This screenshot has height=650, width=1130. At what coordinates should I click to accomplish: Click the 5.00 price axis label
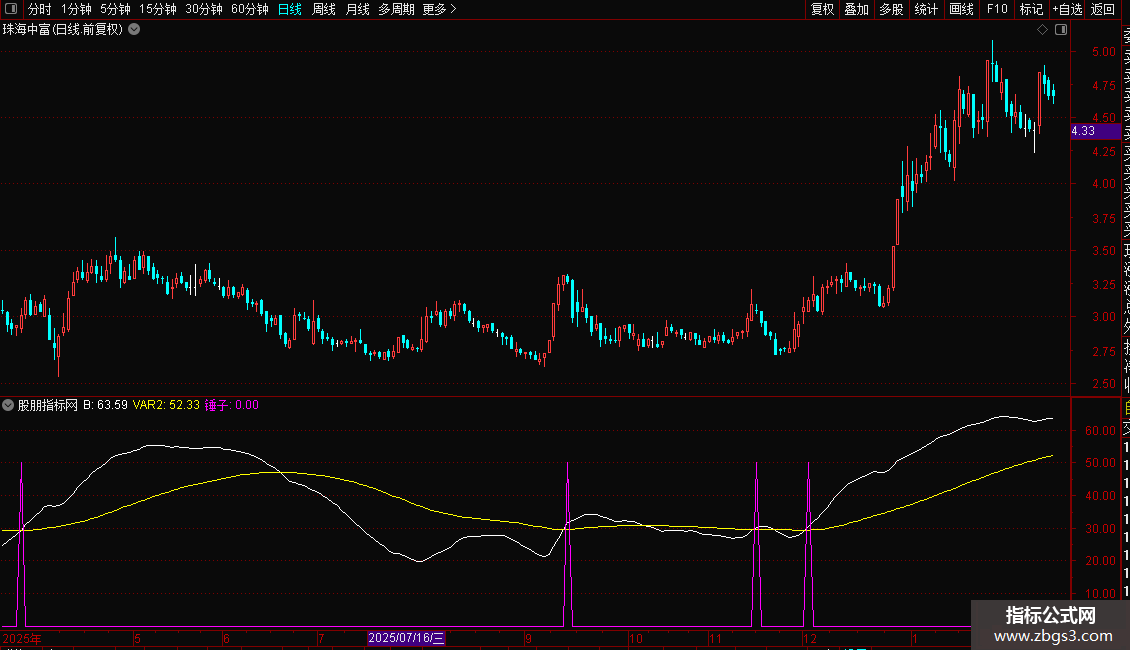(x=1103, y=52)
